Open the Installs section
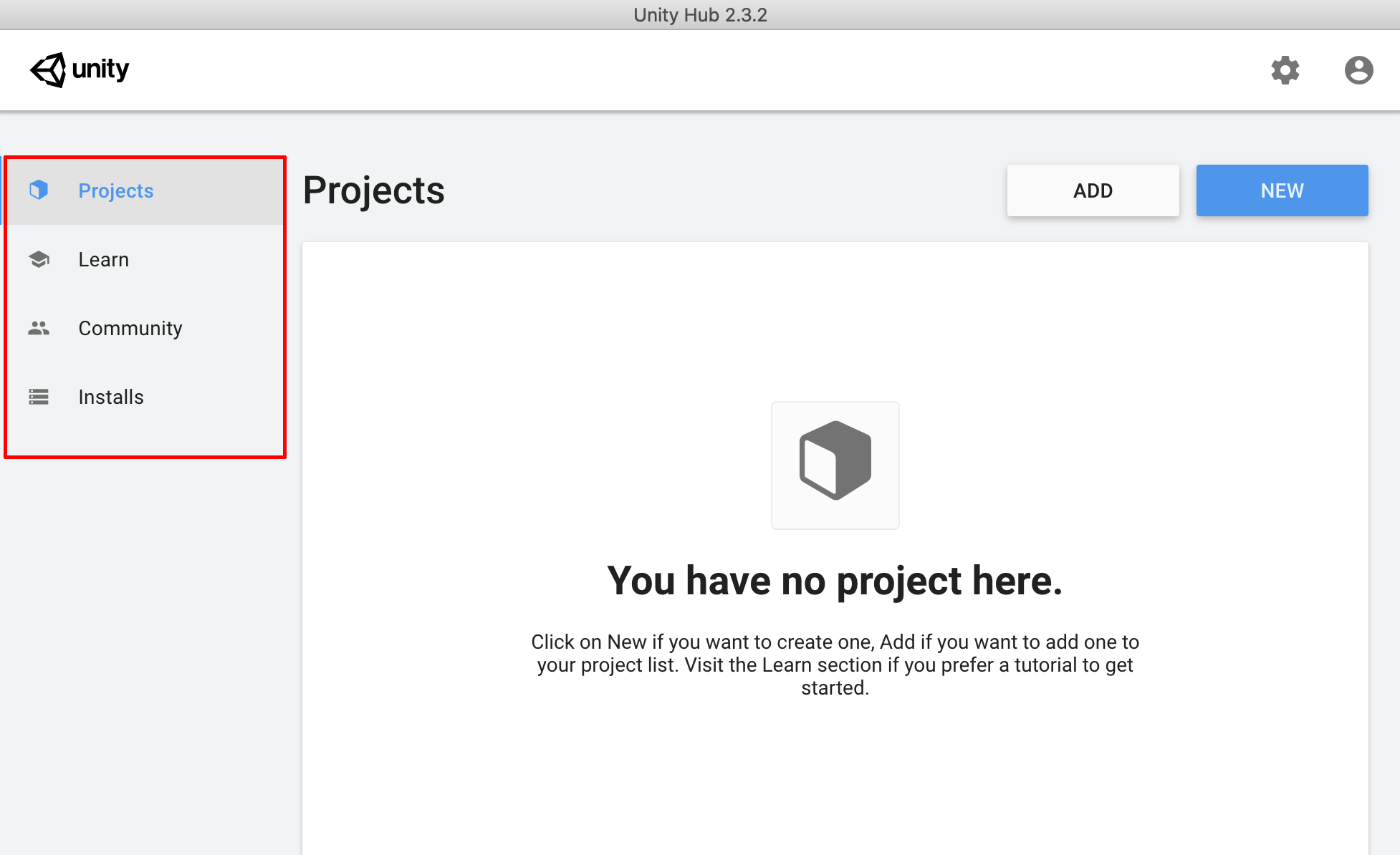 [x=111, y=397]
